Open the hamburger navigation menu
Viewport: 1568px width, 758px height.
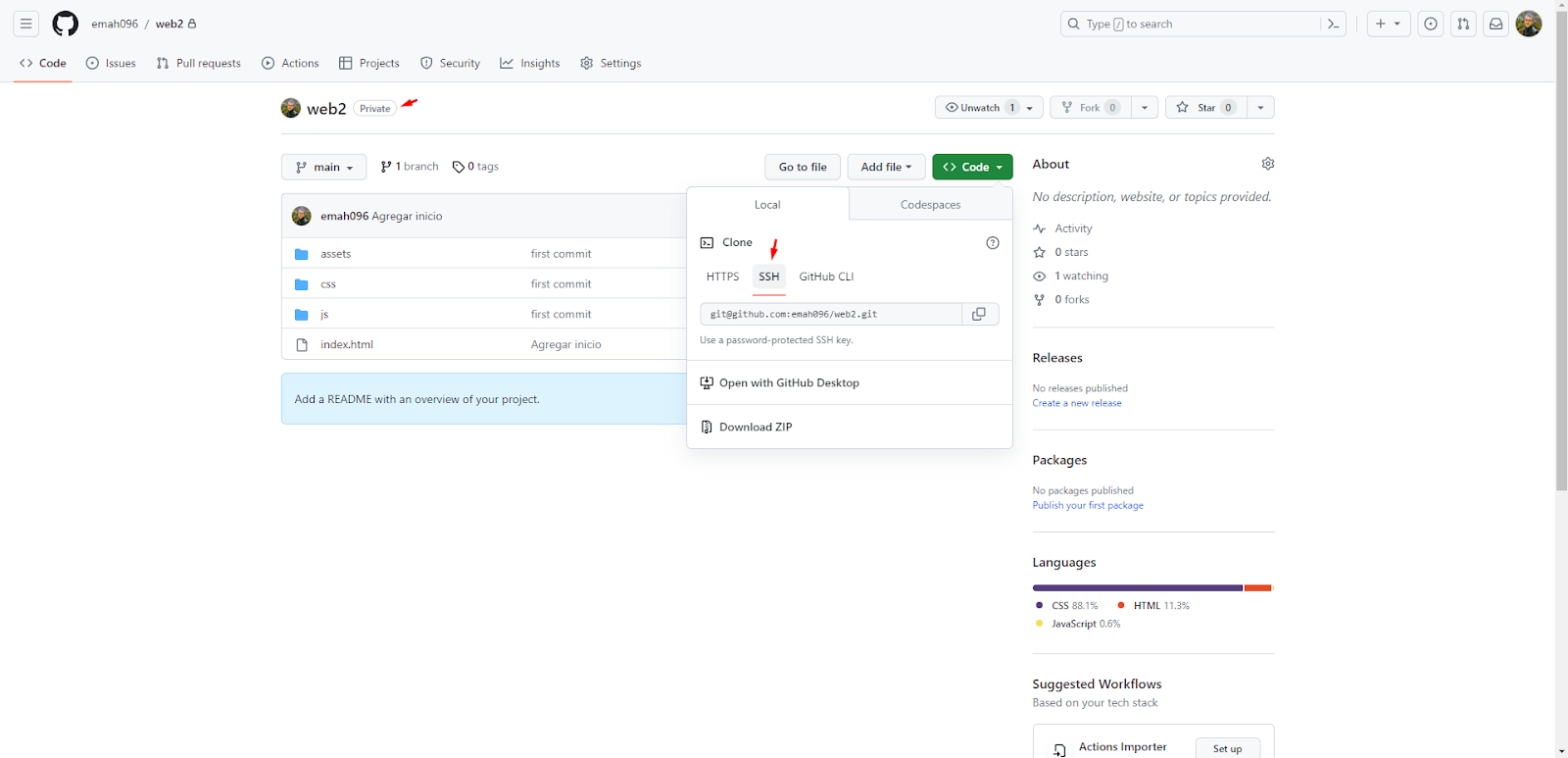coord(26,24)
